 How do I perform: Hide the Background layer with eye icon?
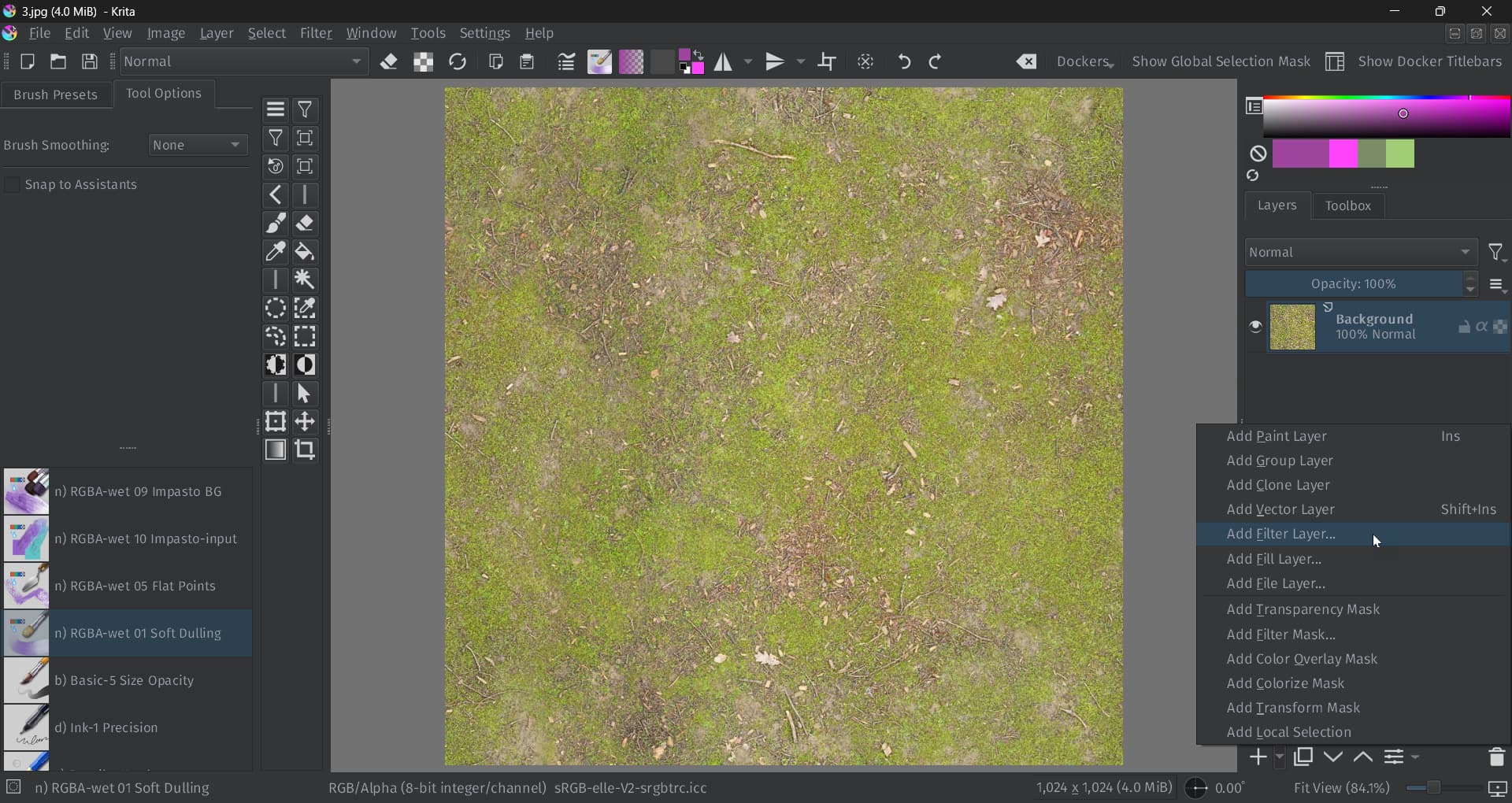click(1255, 327)
